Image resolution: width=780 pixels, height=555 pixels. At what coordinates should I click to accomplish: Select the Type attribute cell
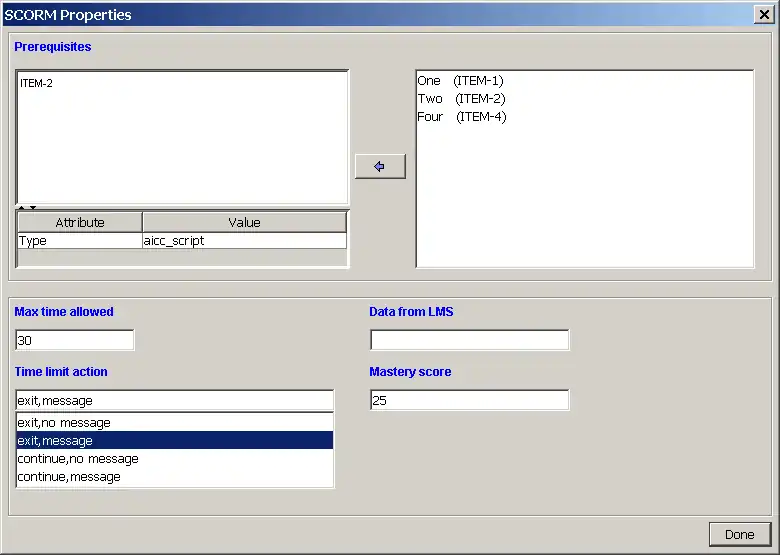click(x=80, y=241)
